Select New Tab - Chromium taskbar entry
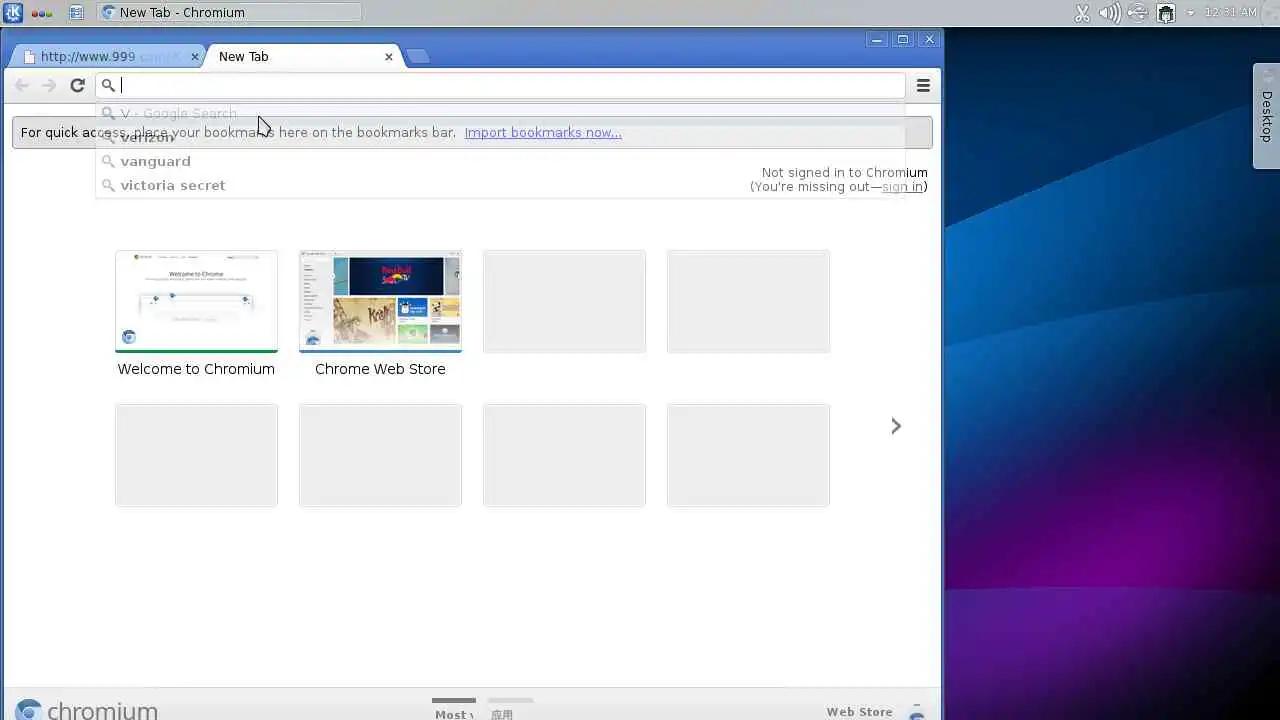This screenshot has height=720, width=1280. pos(231,13)
